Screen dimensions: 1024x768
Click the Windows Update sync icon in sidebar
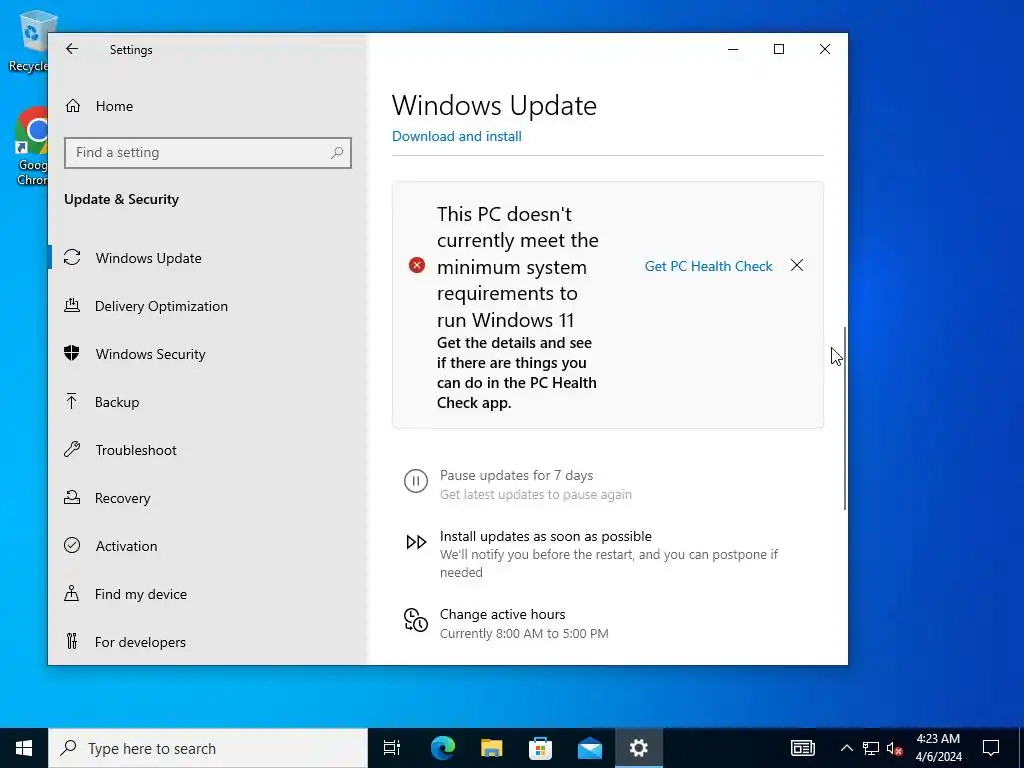72,257
